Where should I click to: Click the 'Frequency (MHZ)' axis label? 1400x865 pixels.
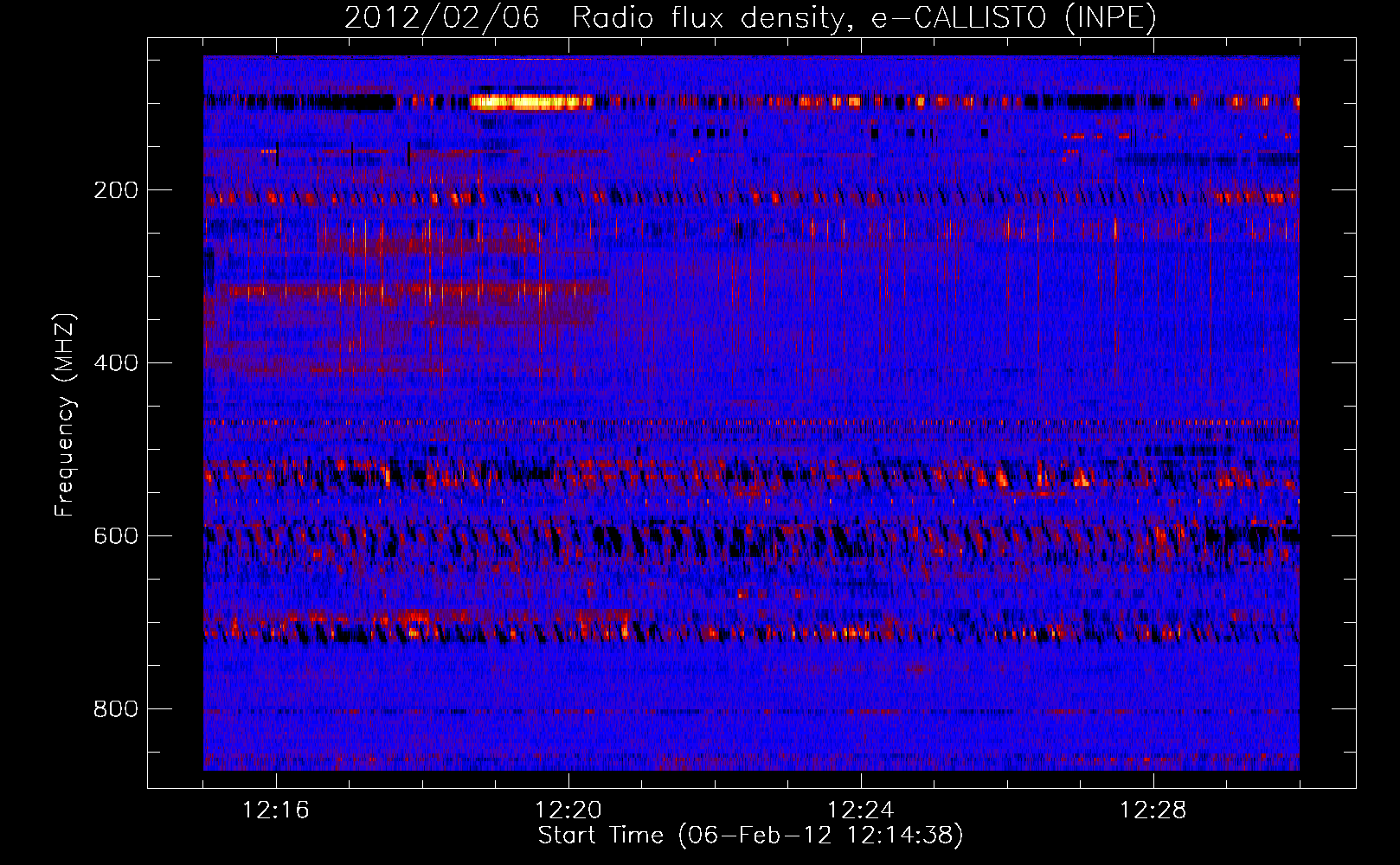point(64,415)
